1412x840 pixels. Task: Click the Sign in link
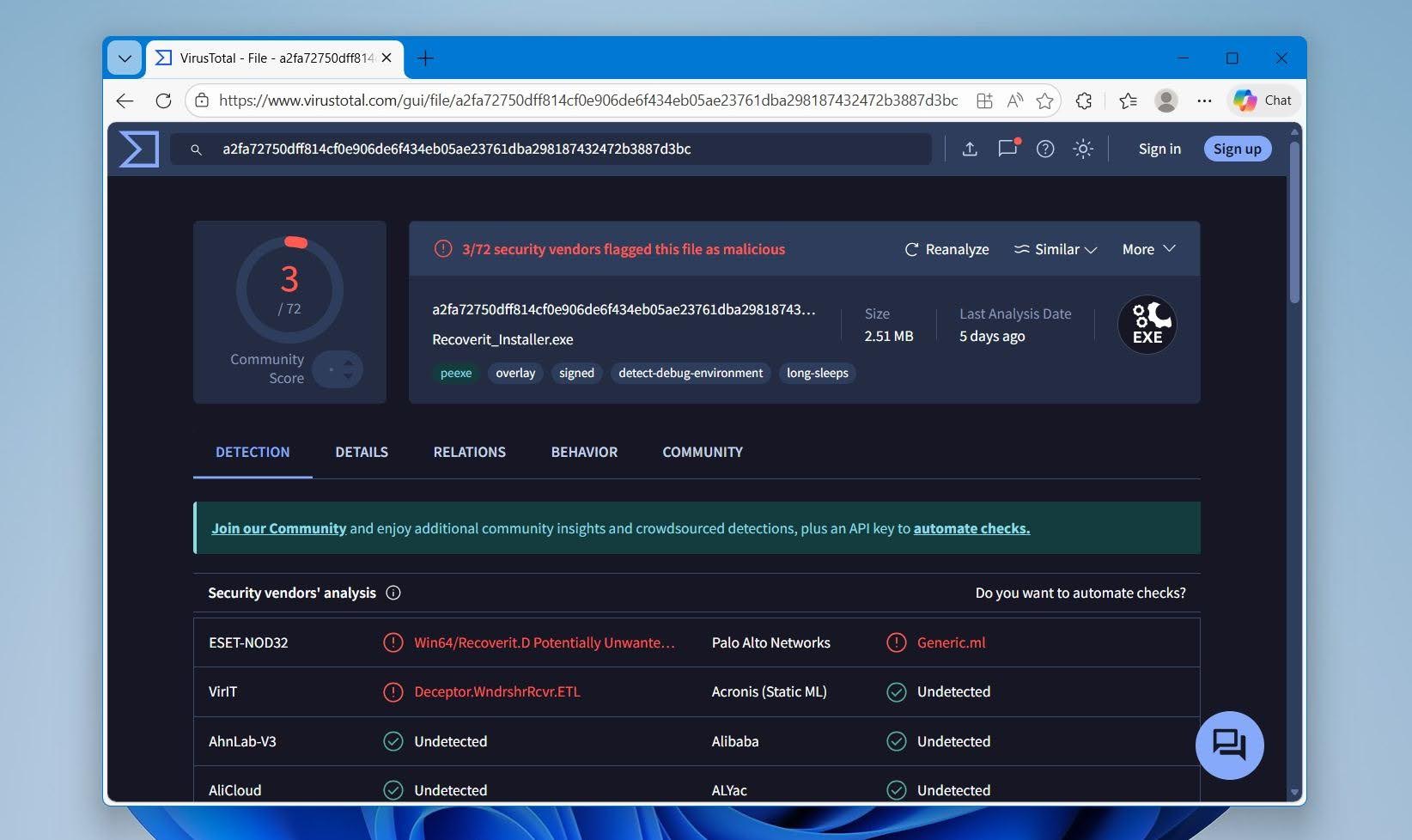pos(1159,149)
